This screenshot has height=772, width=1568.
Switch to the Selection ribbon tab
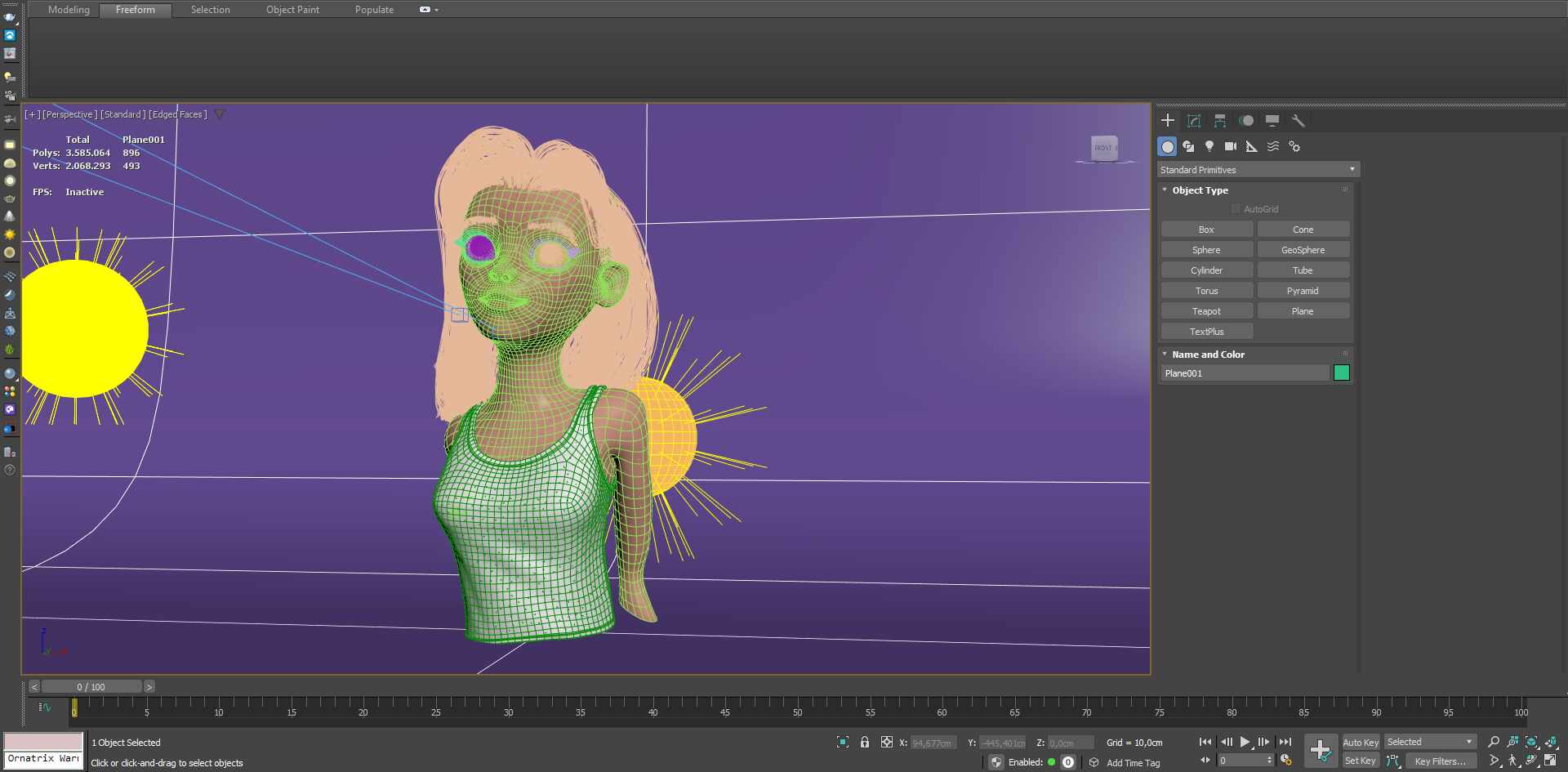coord(211,10)
